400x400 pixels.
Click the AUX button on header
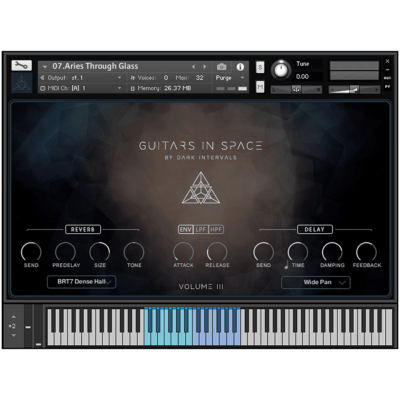[387, 78]
